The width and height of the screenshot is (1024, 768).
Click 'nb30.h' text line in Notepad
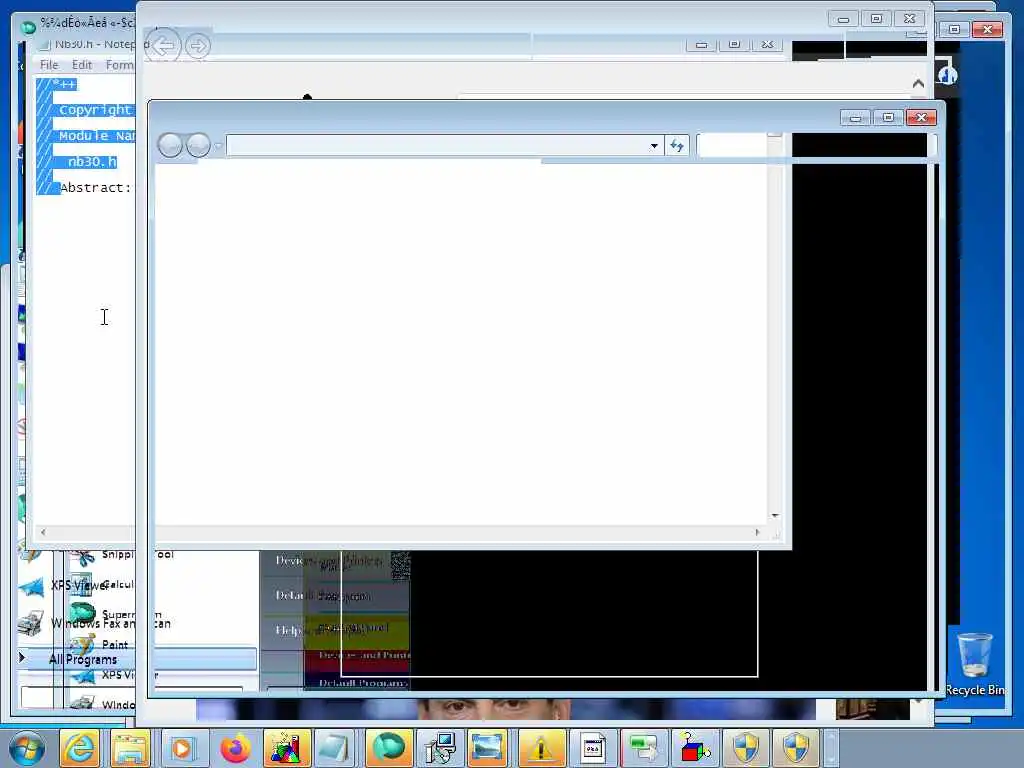(92, 161)
